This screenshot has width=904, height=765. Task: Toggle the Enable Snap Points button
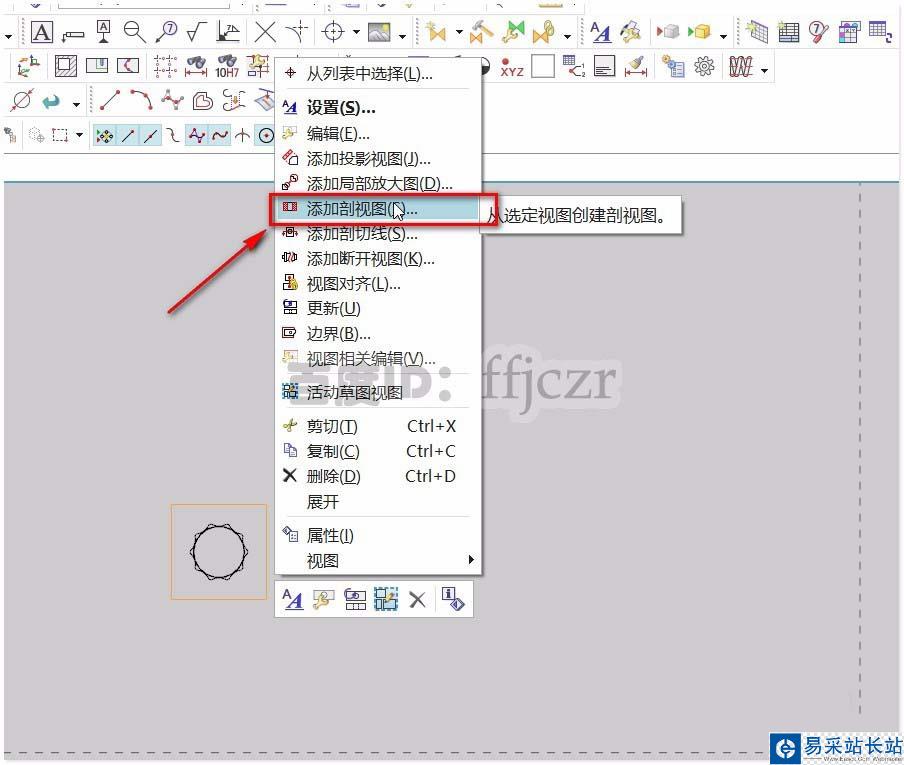104,136
